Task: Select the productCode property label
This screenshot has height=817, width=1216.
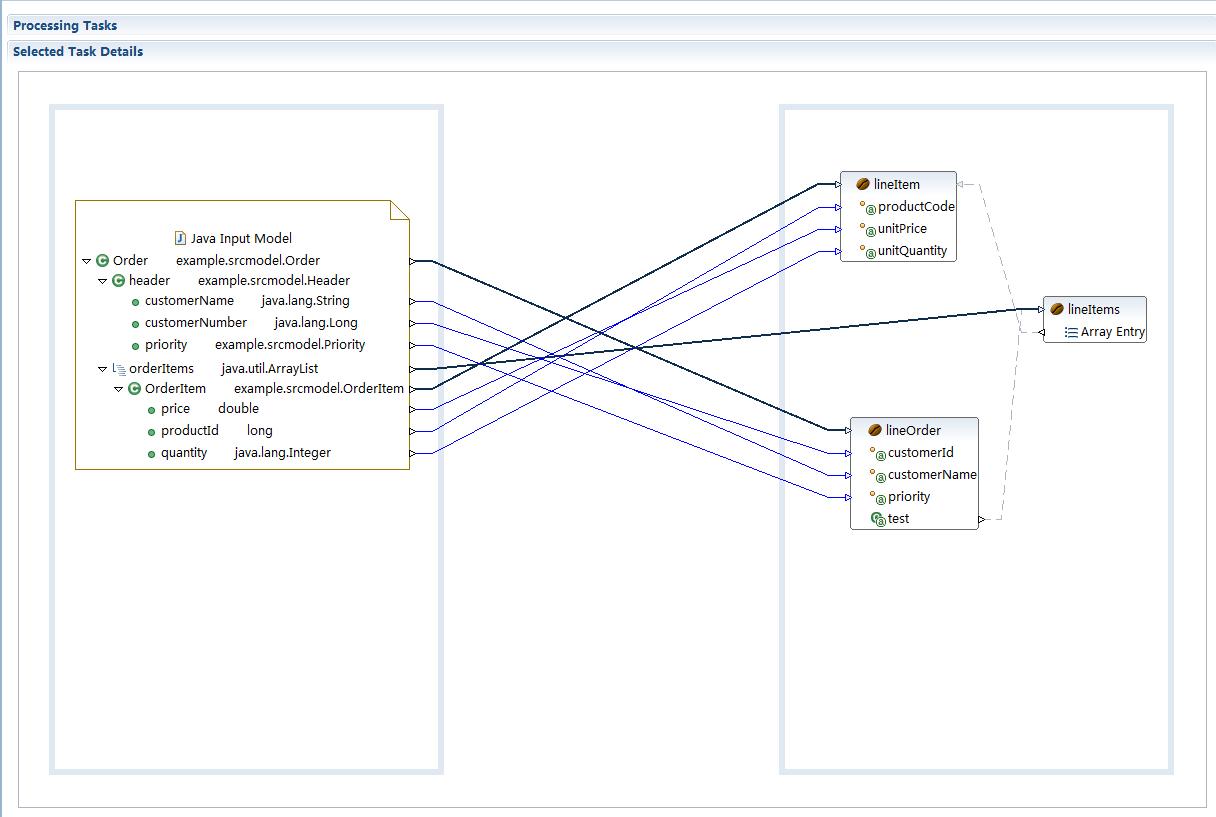Action: click(x=916, y=207)
